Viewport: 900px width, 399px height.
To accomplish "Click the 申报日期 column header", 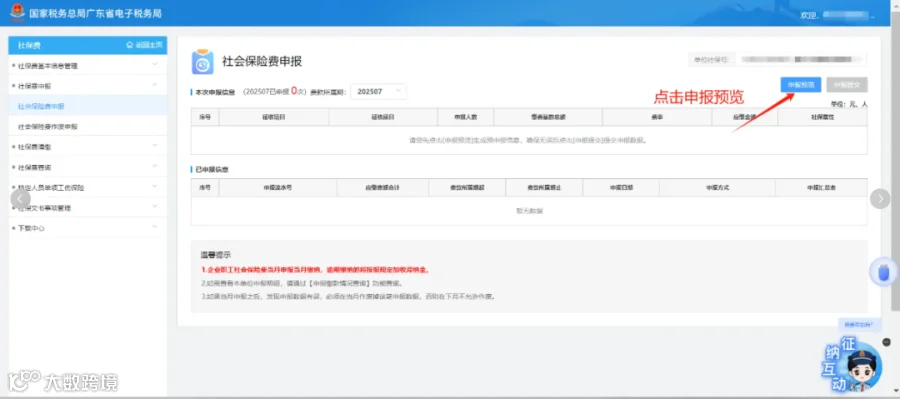I will (621, 188).
